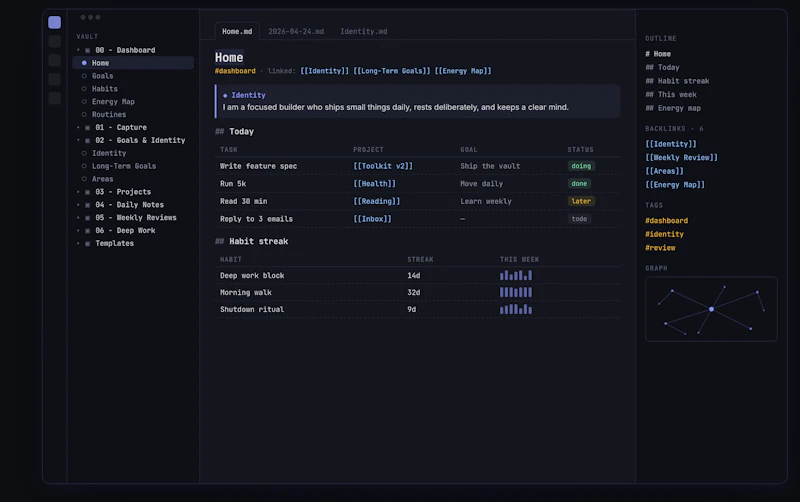Click the 'done' status badge

click(x=579, y=184)
